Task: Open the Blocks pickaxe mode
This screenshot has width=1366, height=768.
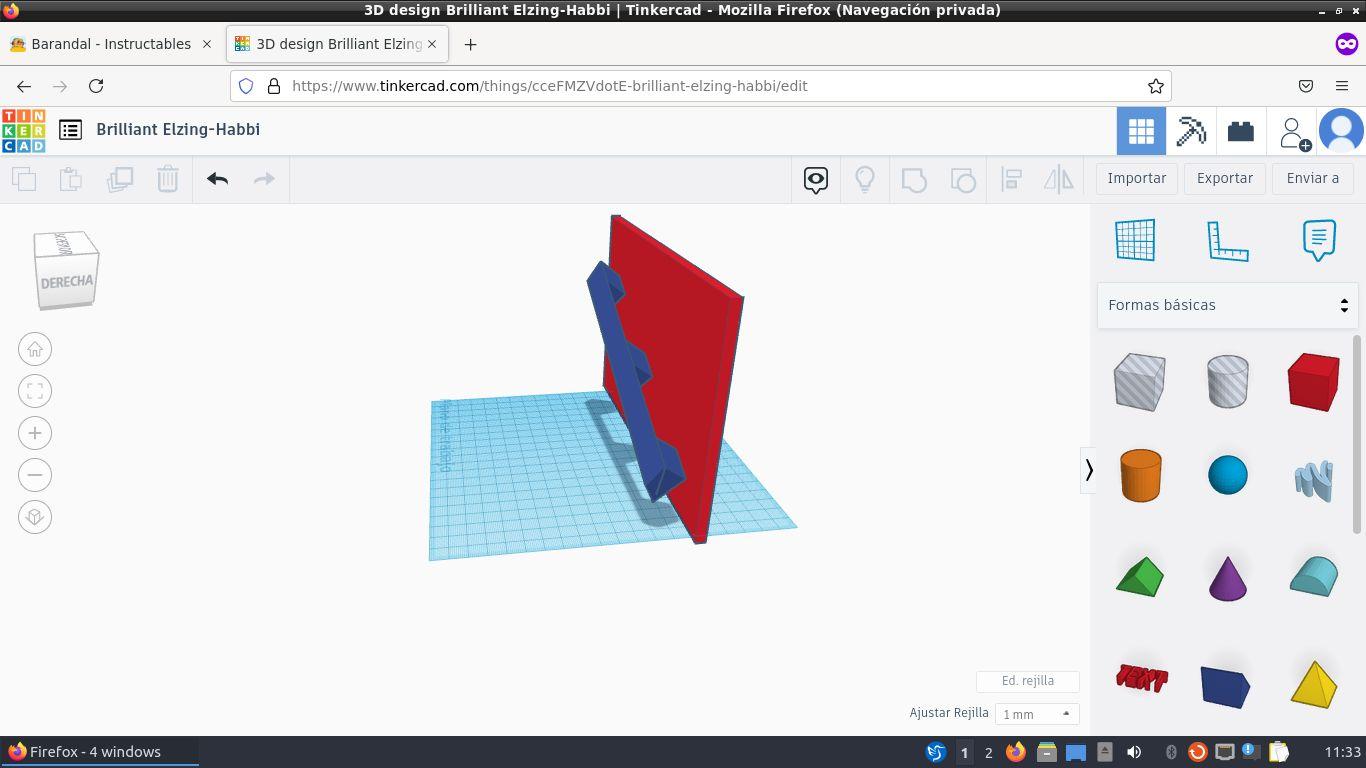Action: (x=1191, y=131)
